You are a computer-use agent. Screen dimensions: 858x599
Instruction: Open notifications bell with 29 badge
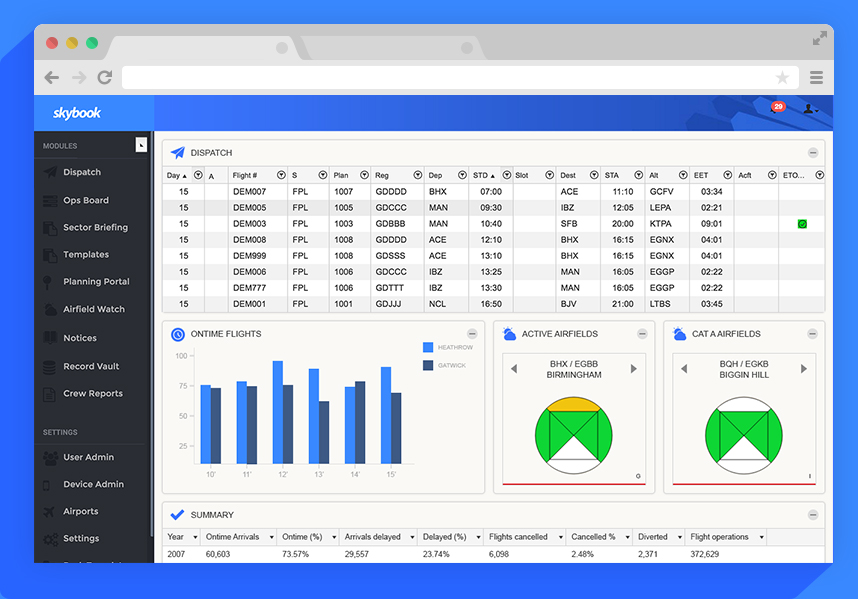click(x=776, y=108)
